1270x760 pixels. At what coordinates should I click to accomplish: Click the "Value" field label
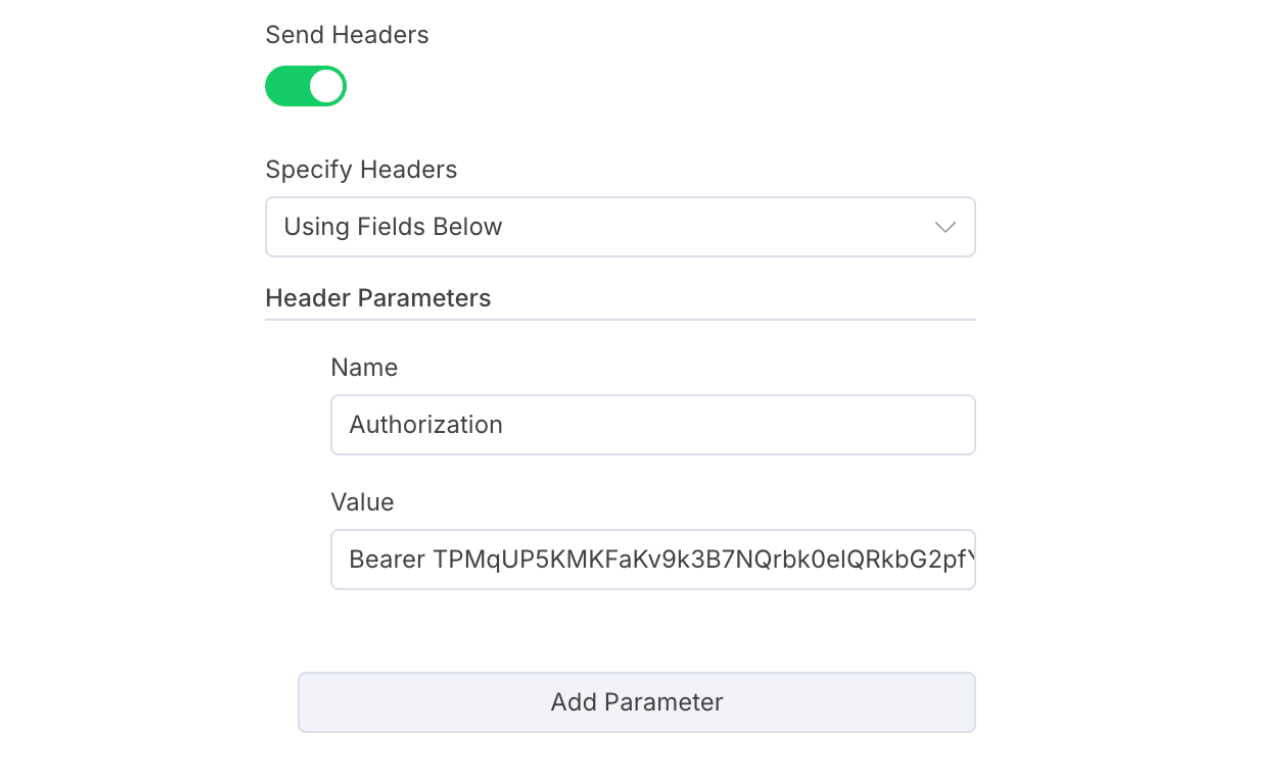pos(361,502)
